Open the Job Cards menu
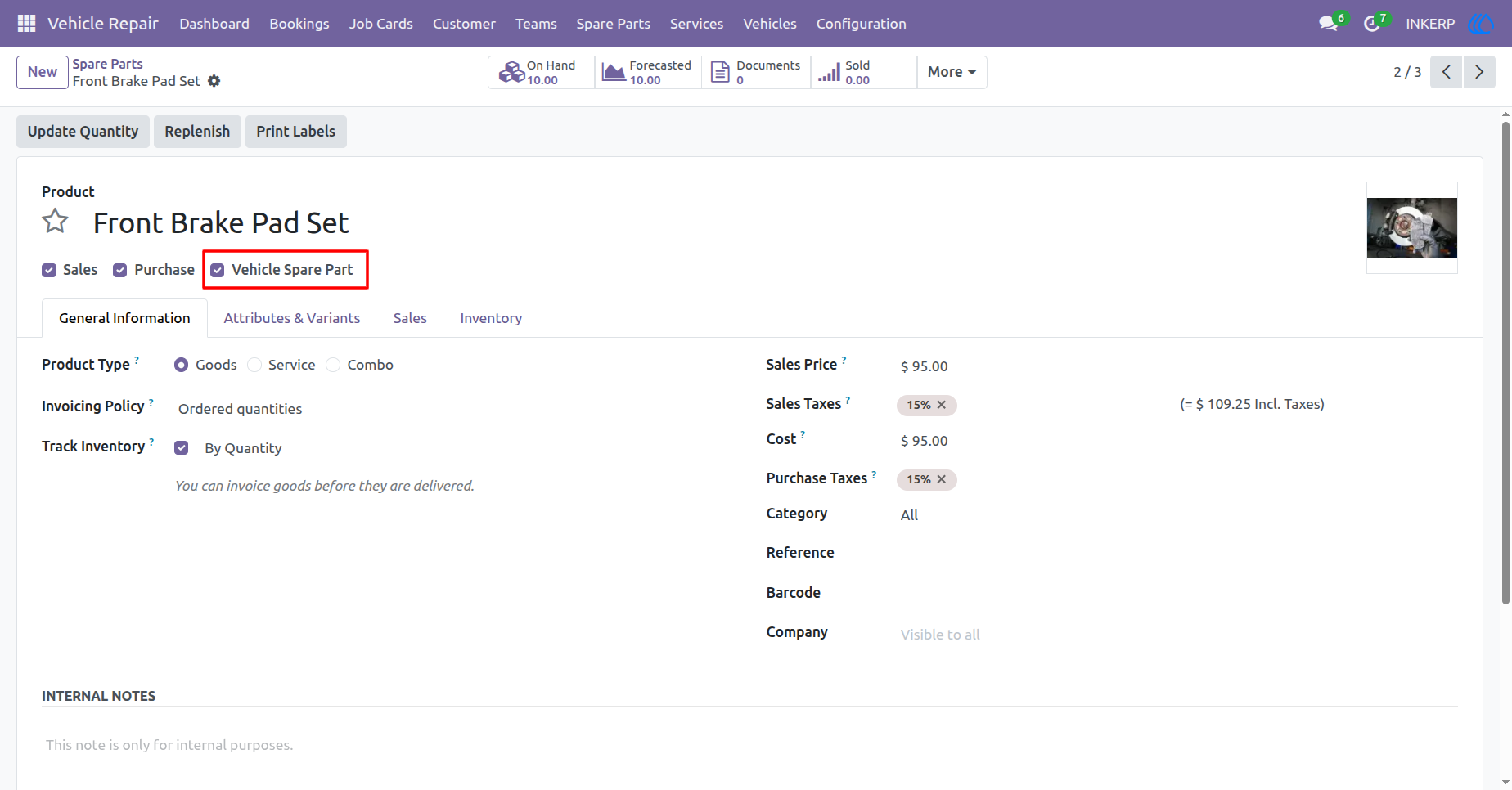Screen dimensions: 1512x790 coord(381,24)
